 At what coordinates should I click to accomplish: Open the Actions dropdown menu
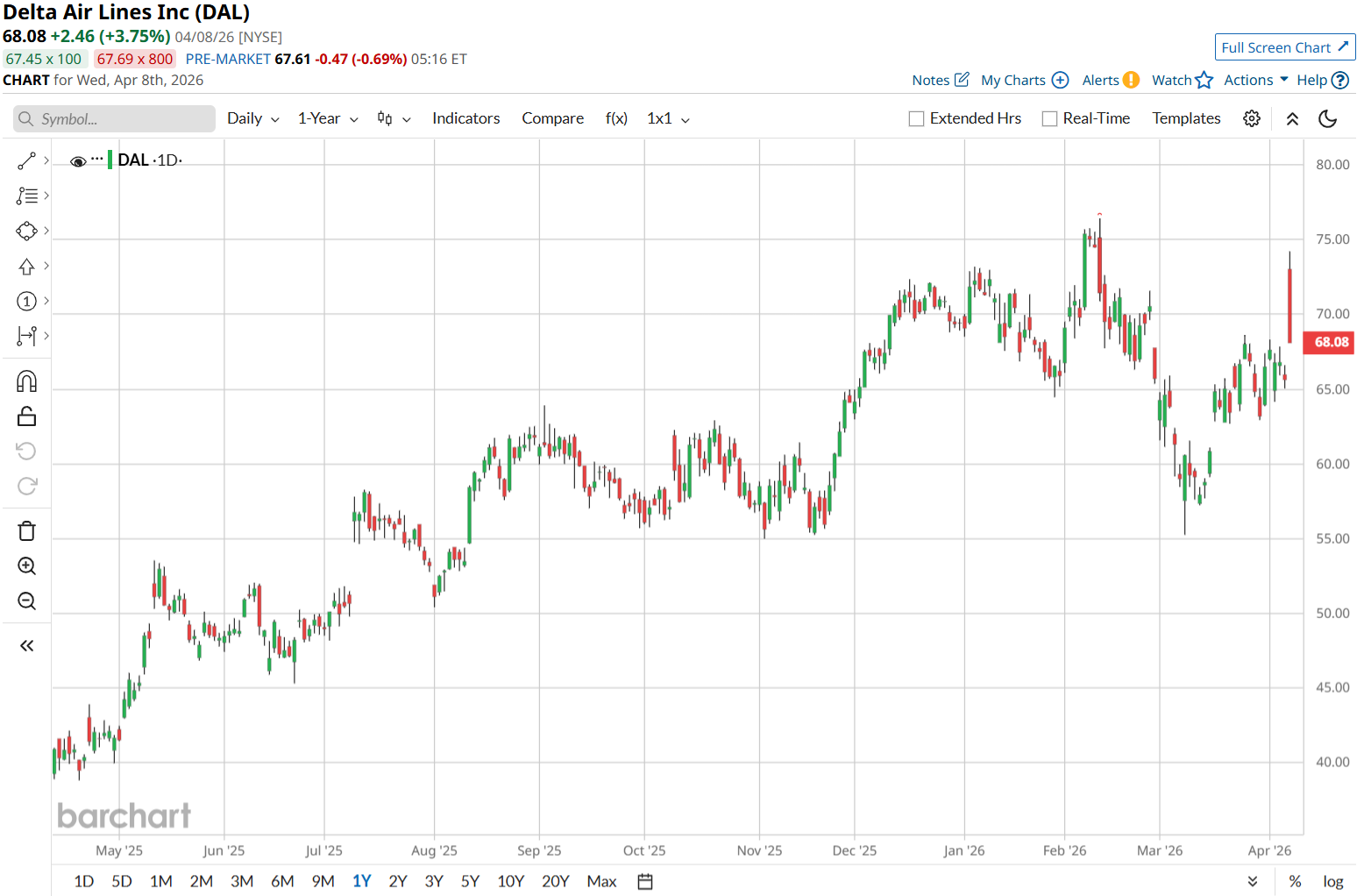coord(1255,80)
